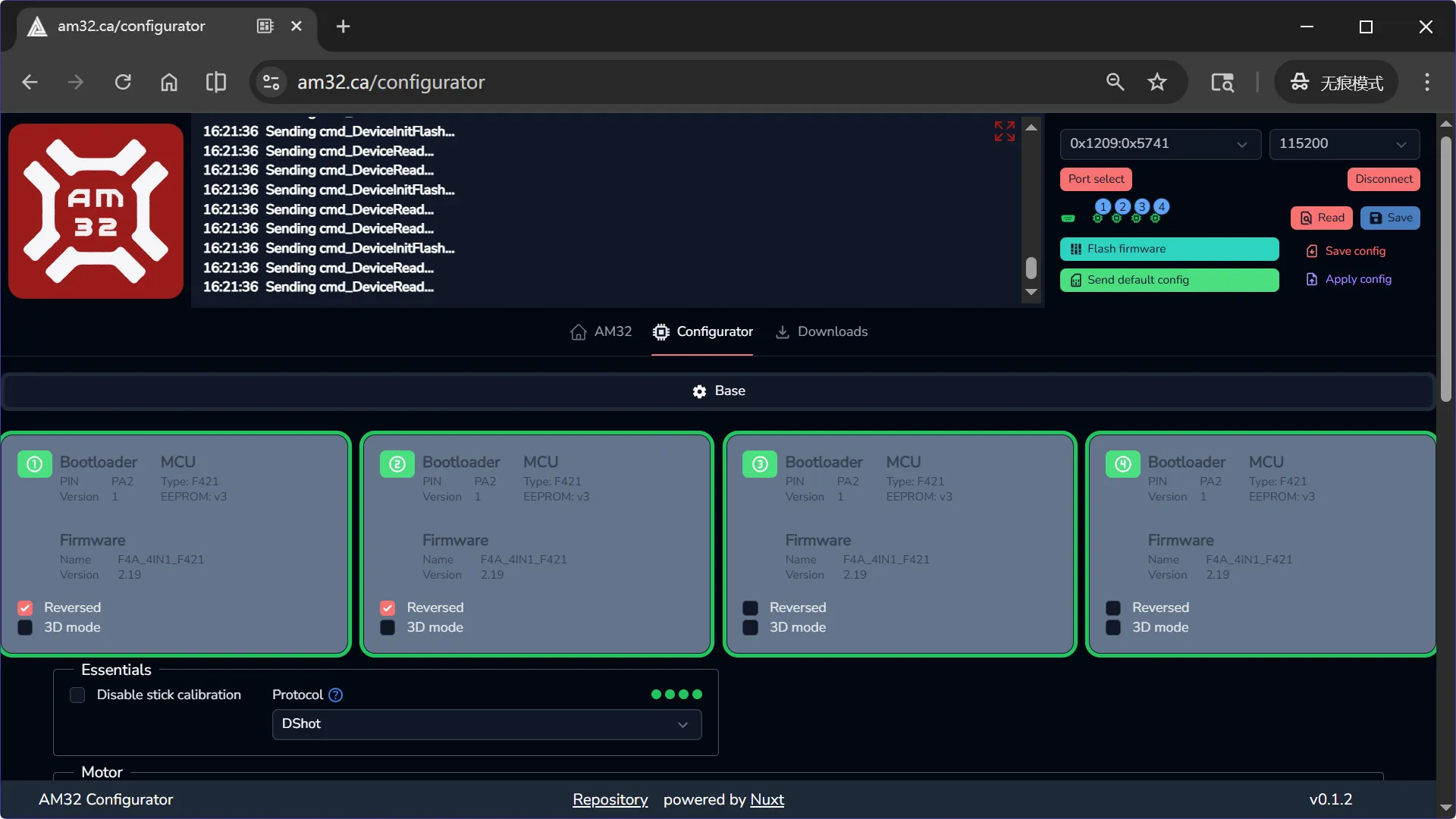Go to the AM32 home tab
This screenshot has width=1456, height=819.
[601, 331]
